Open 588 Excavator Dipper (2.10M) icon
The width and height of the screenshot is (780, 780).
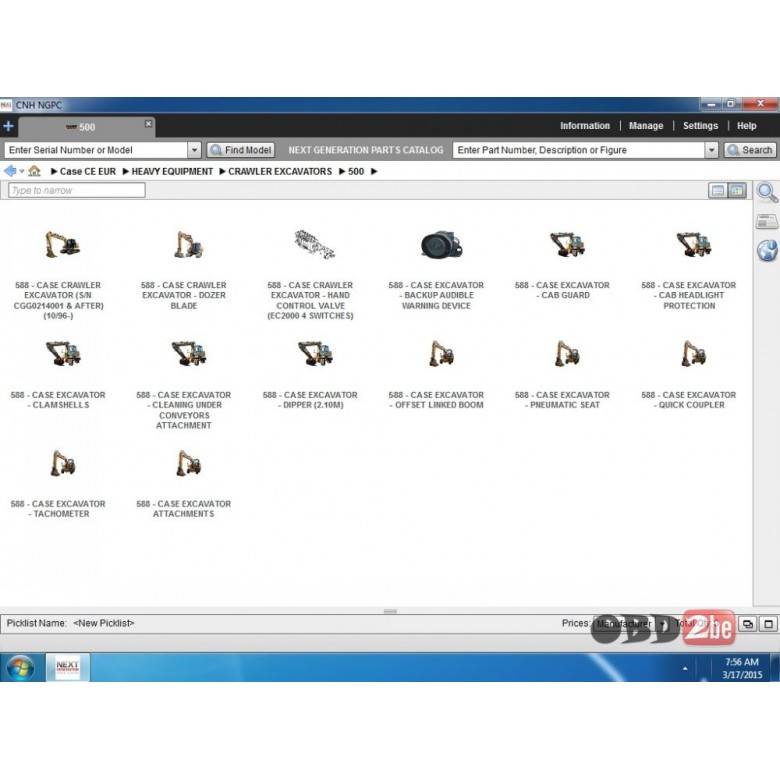point(315,354)
